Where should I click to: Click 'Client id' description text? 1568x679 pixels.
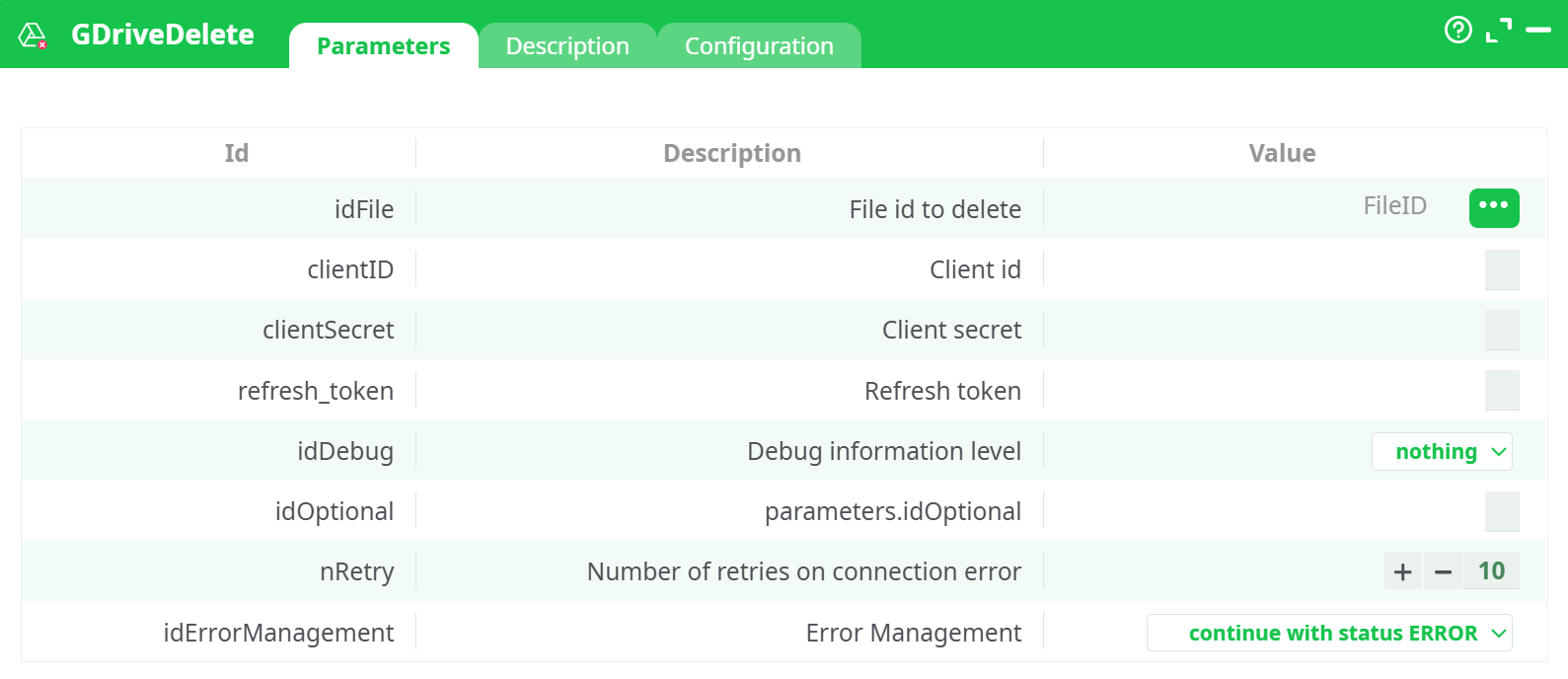pyautogui.click(x=975, y=269)
